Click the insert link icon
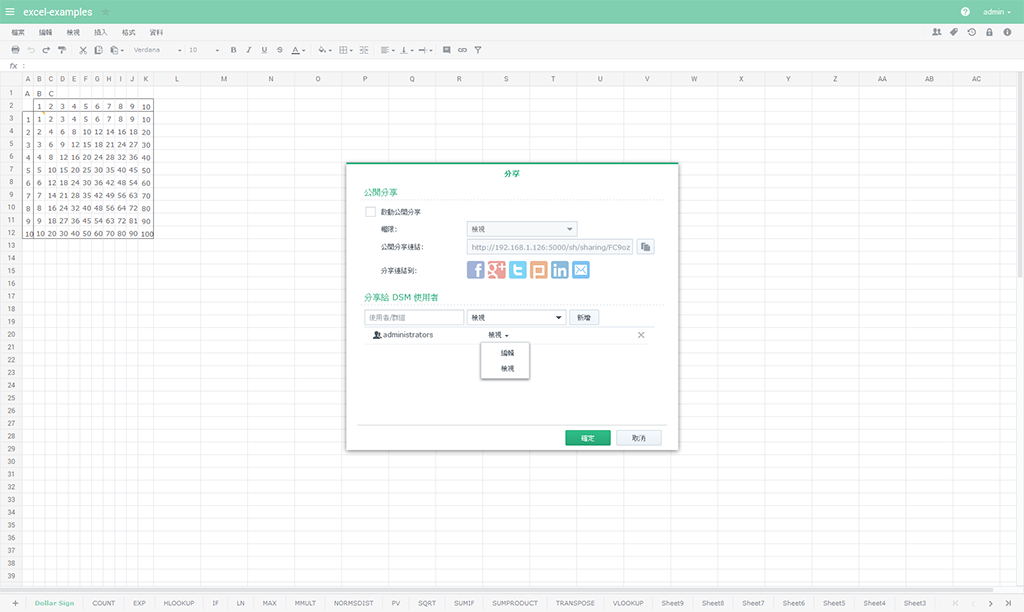This screenshot has height=612, width=1024. 462,50
